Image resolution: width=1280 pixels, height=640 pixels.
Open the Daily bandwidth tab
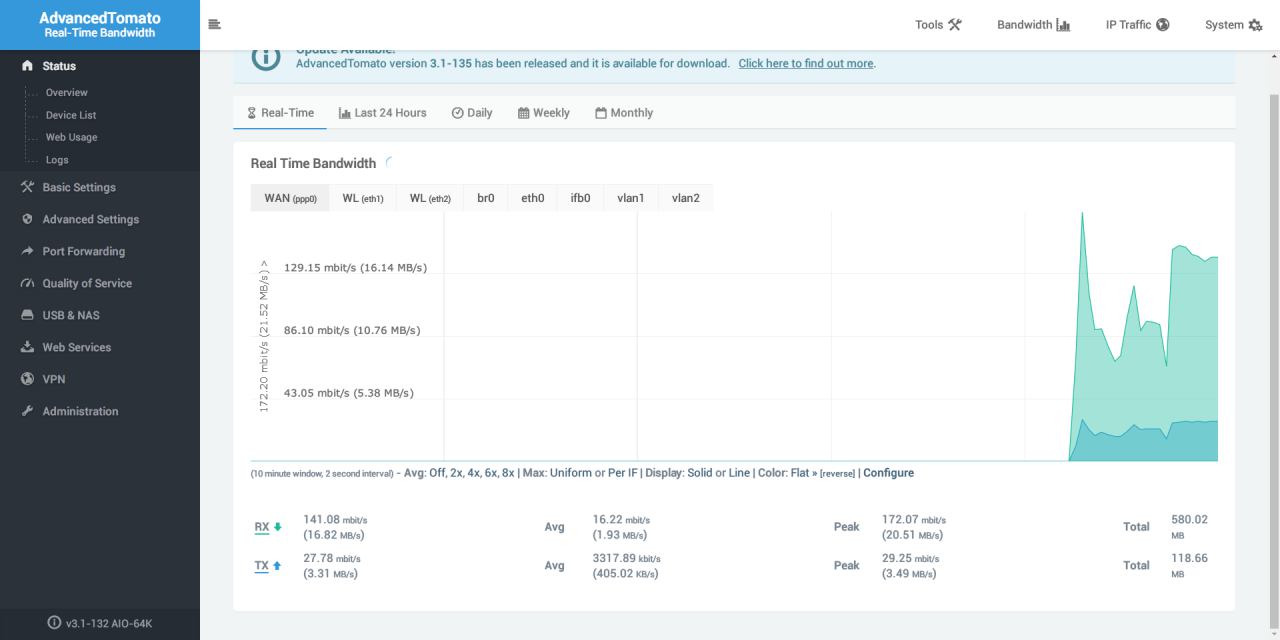click(472, 113)
